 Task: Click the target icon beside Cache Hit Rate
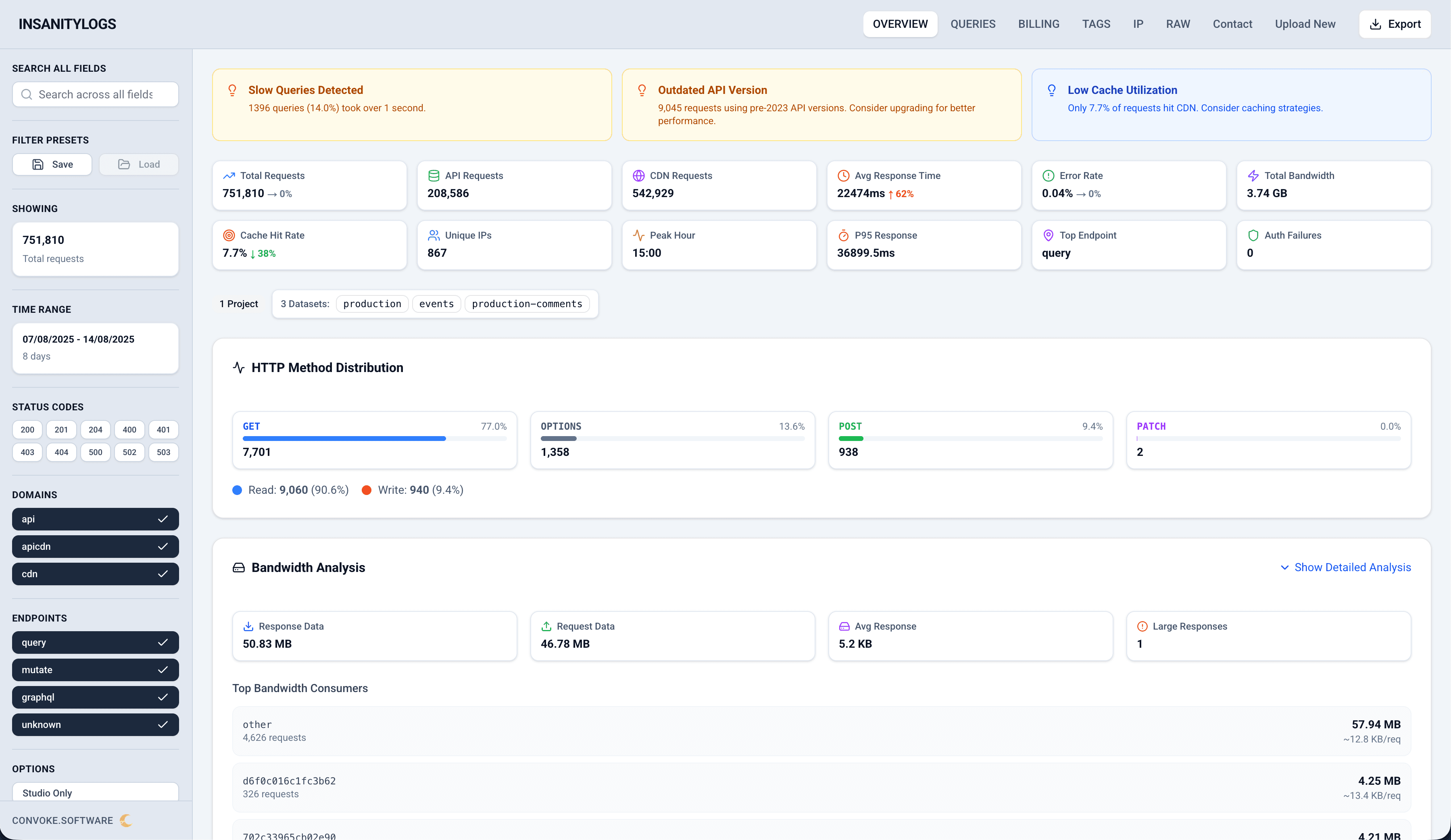pyautogui.click(x=229, y=235)
